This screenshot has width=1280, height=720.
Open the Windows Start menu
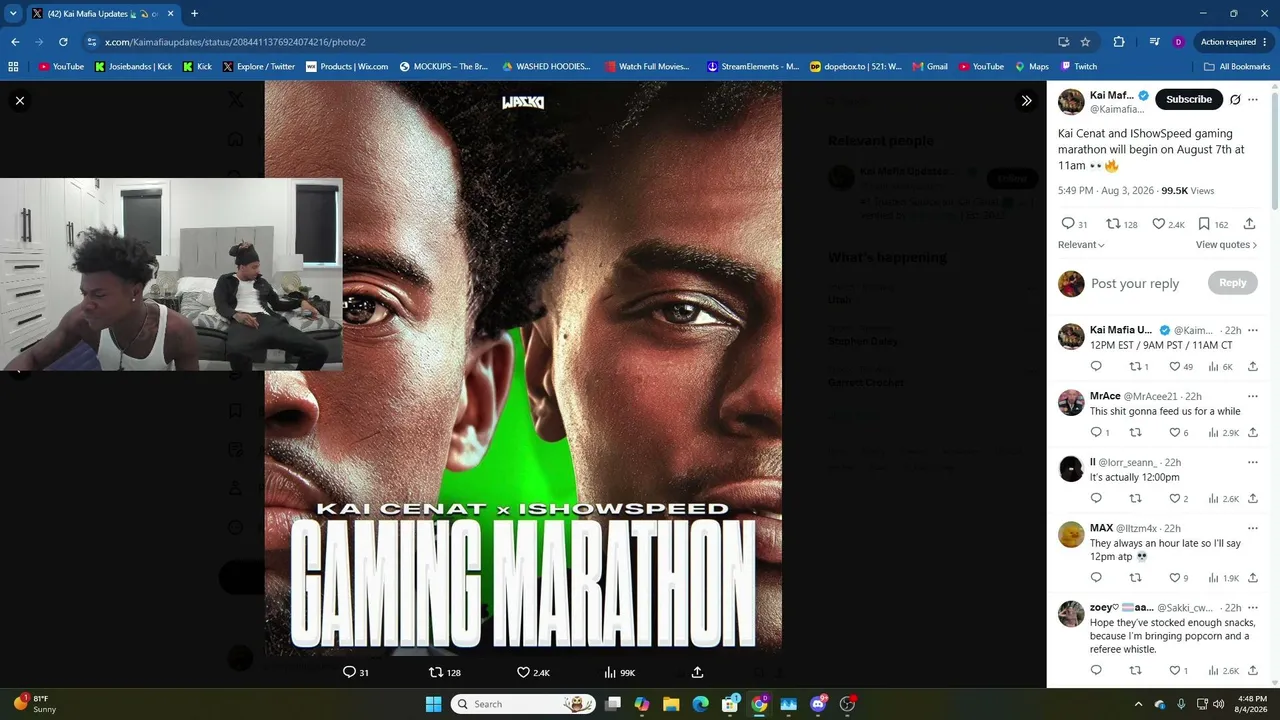click(x=433, y=704)
